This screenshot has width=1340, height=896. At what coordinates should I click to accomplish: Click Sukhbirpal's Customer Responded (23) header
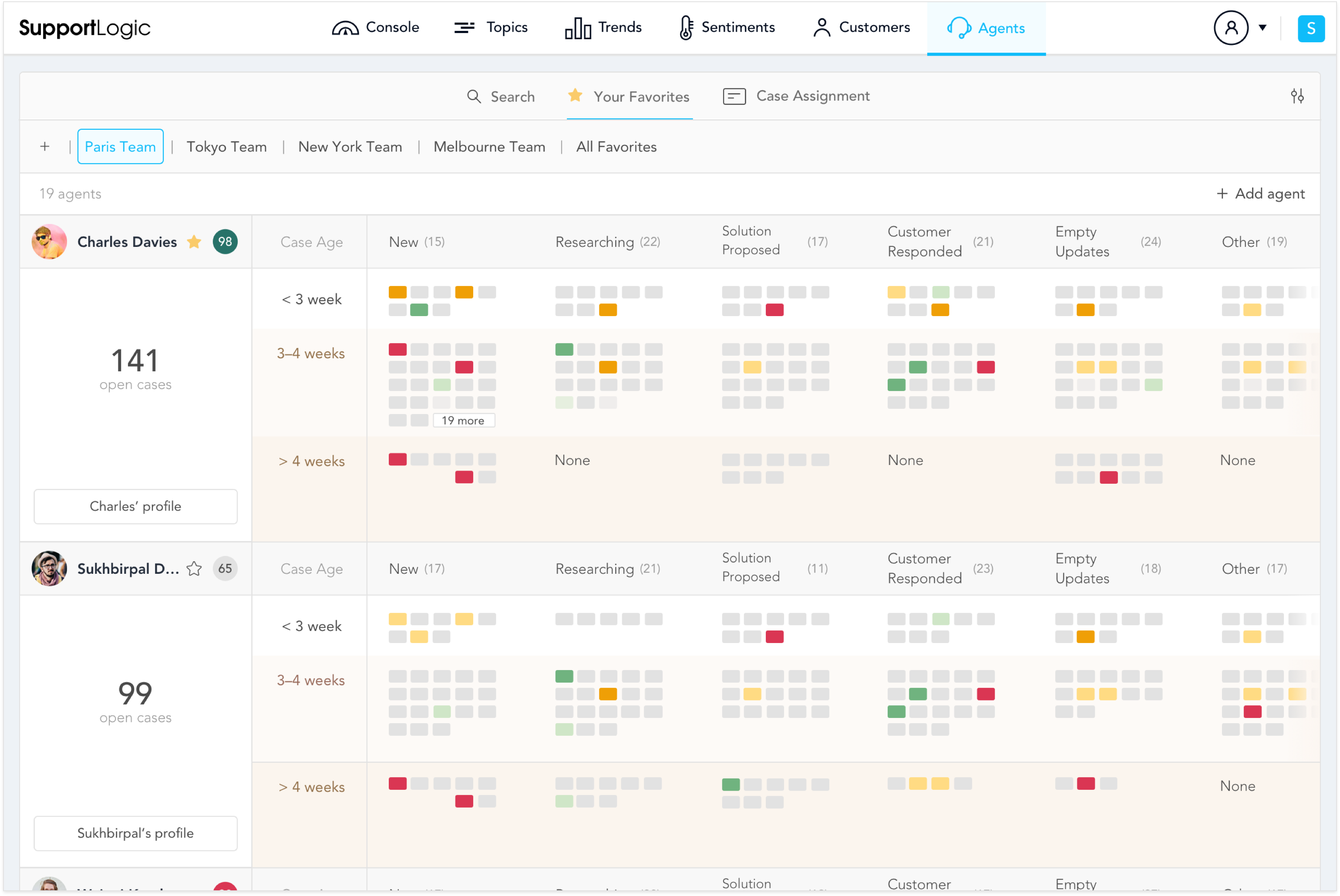[x=940, y=569]
